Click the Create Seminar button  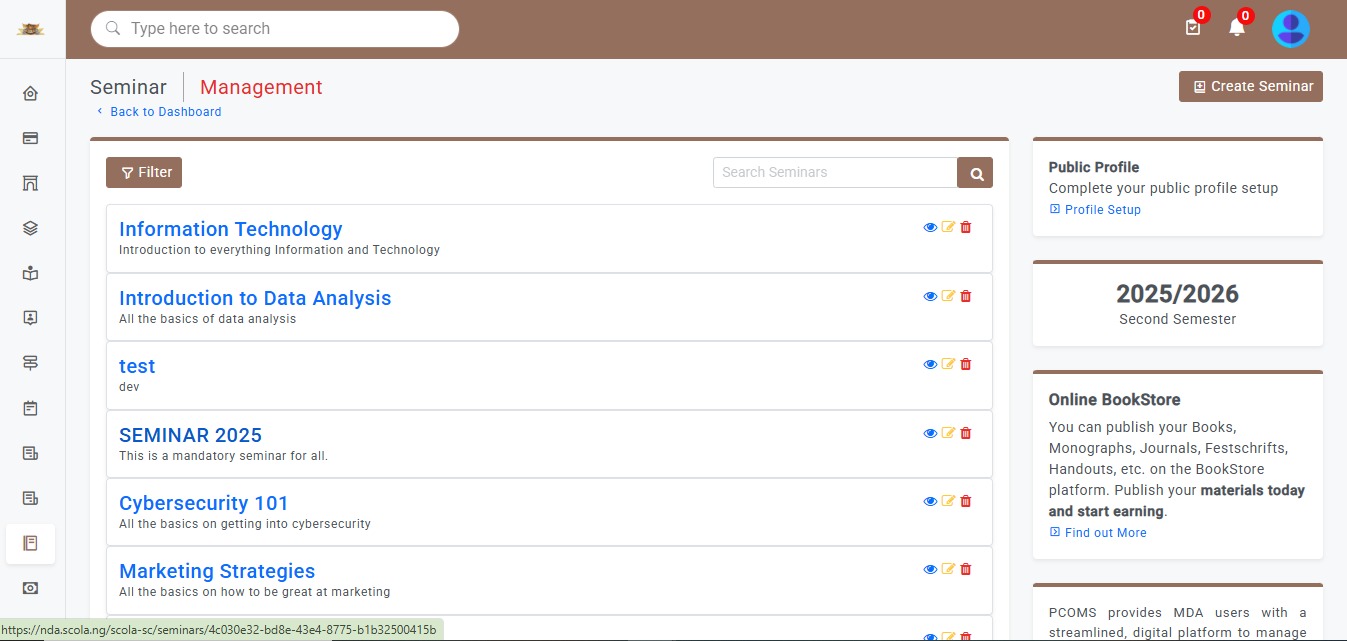[x=1250, y=87]
